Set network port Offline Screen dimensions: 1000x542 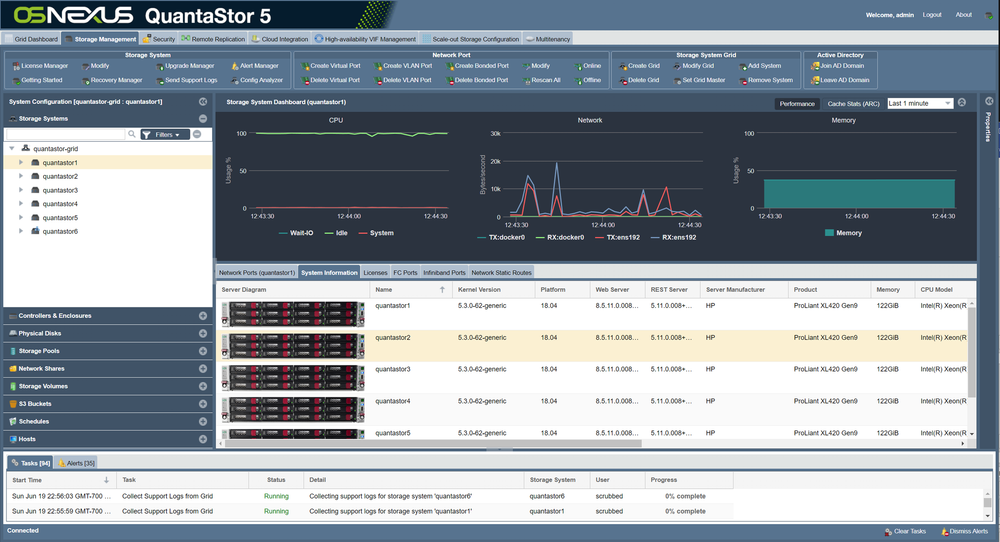pos(587,80)
